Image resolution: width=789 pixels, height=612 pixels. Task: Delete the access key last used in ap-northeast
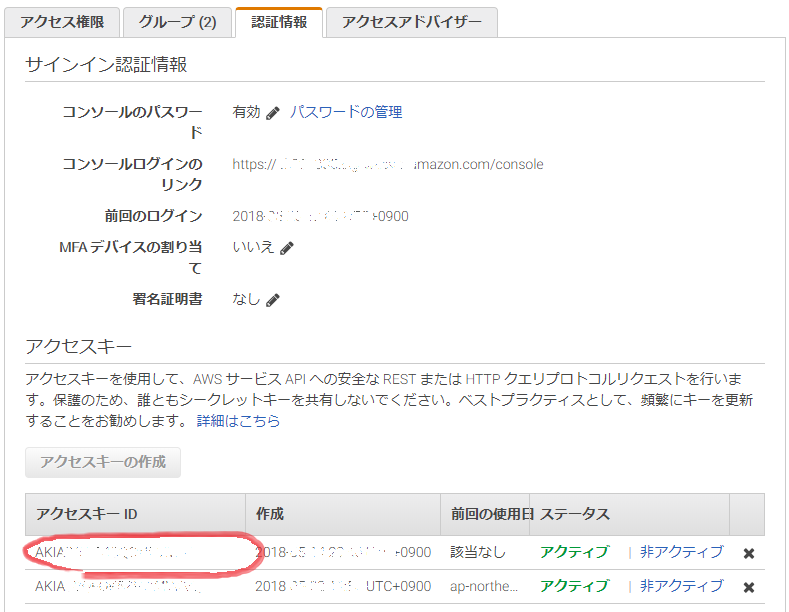[749, 587]
